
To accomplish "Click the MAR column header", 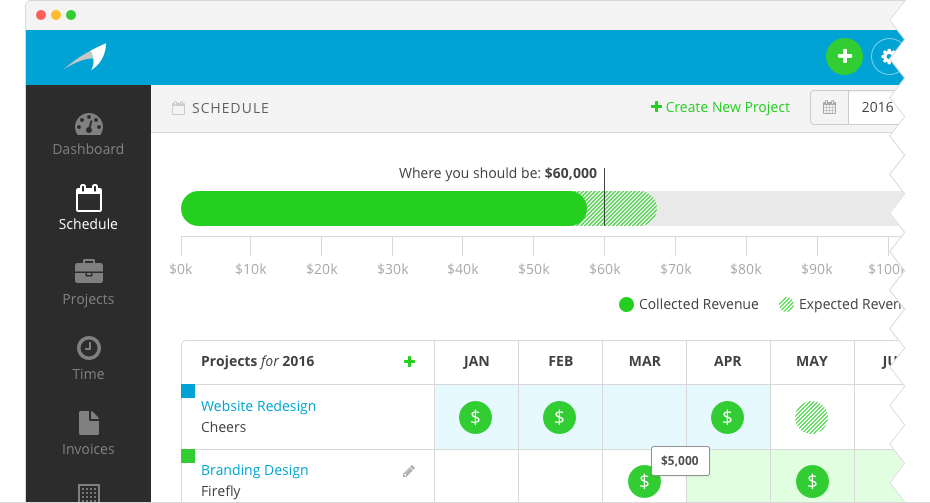I will coord(645,362).
